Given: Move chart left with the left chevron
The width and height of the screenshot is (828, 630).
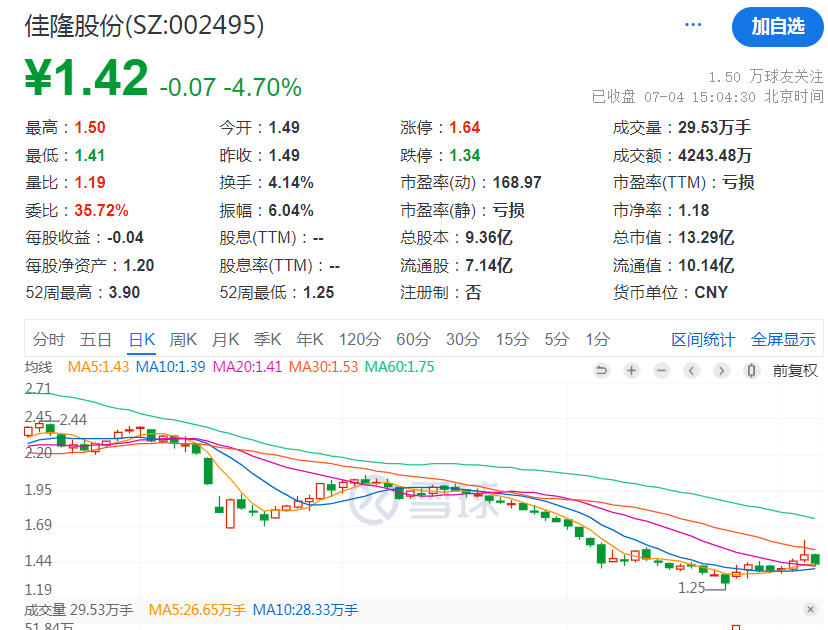Looking at the screenshot, I should coord(691,371).
